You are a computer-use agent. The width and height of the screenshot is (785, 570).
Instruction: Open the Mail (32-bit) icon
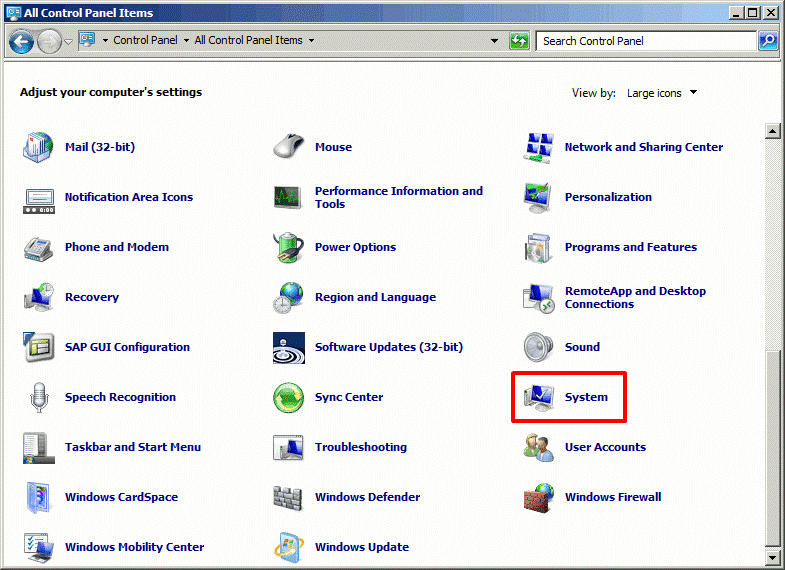[38, 147]
